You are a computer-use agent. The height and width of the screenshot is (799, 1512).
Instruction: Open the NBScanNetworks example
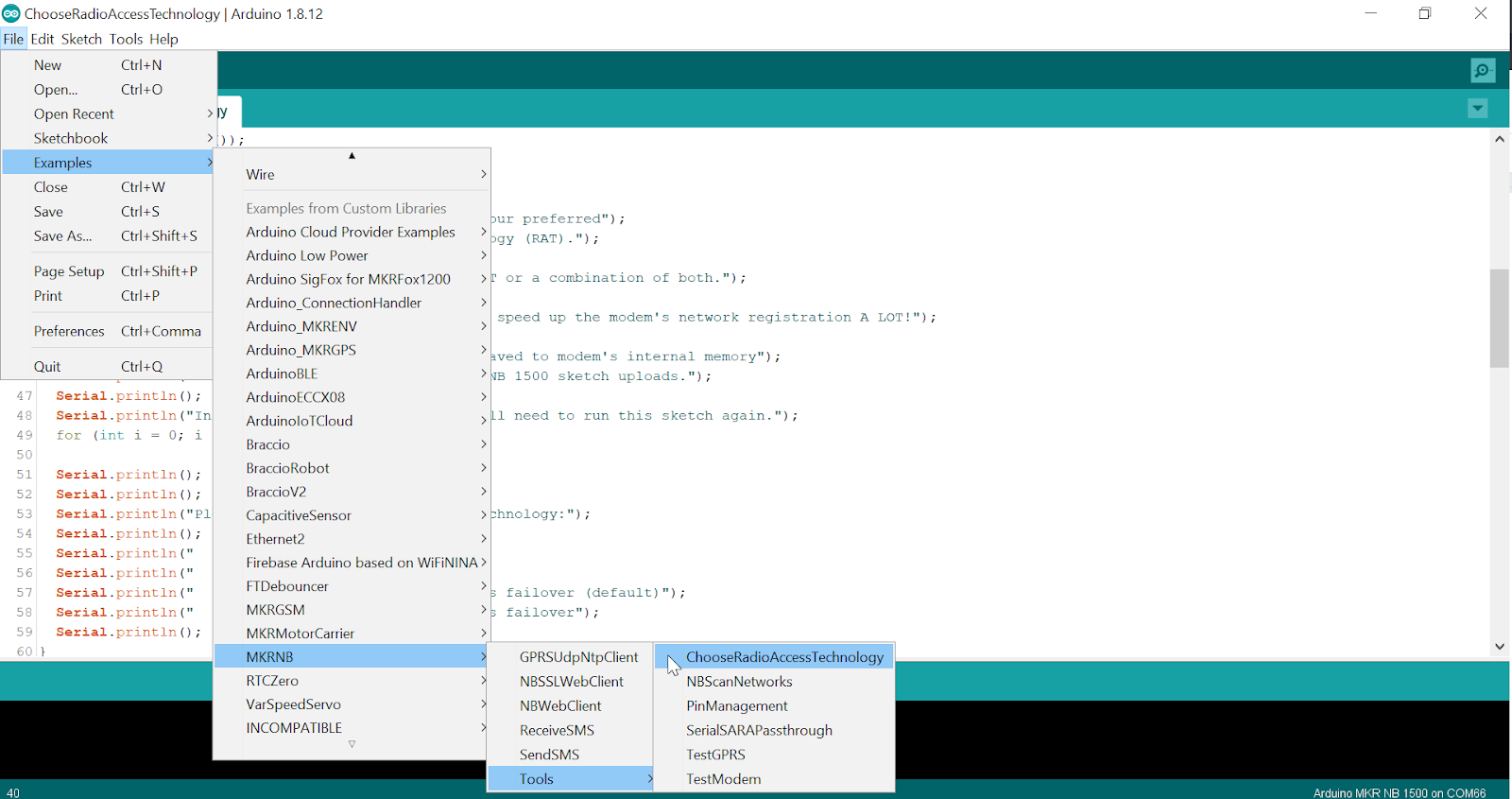774,682
